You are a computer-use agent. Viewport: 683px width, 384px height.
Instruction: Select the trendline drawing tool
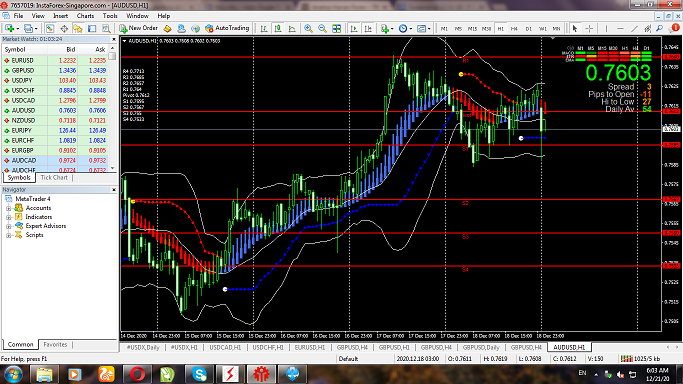[634, 28]
